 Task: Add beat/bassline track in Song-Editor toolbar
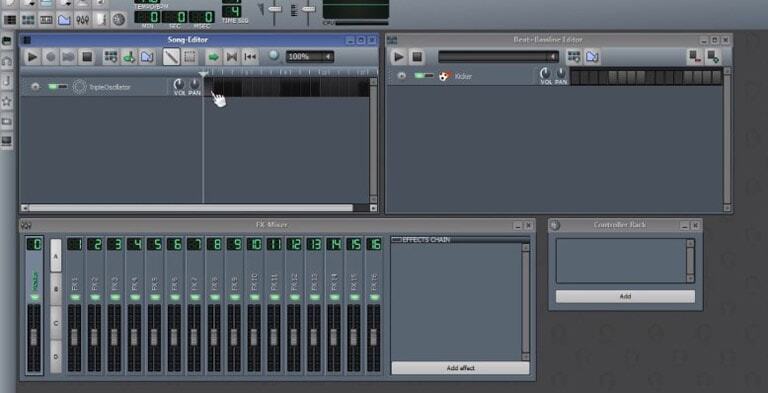(111, 57)
